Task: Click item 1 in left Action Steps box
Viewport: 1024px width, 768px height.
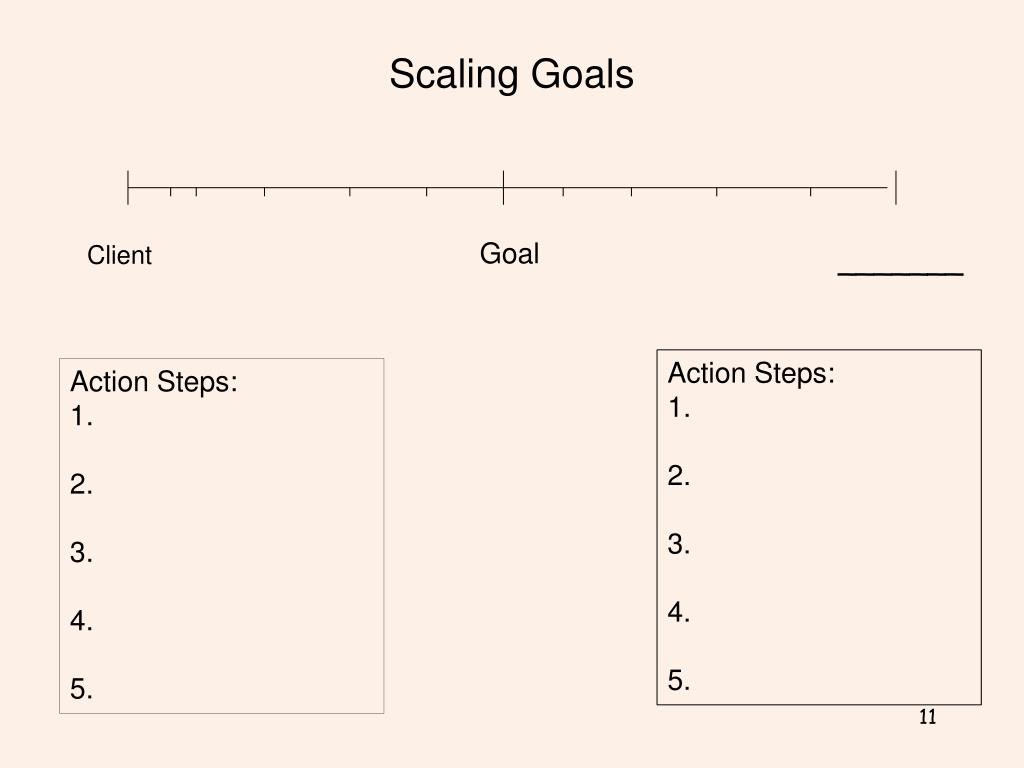Action: coord(82,416)
